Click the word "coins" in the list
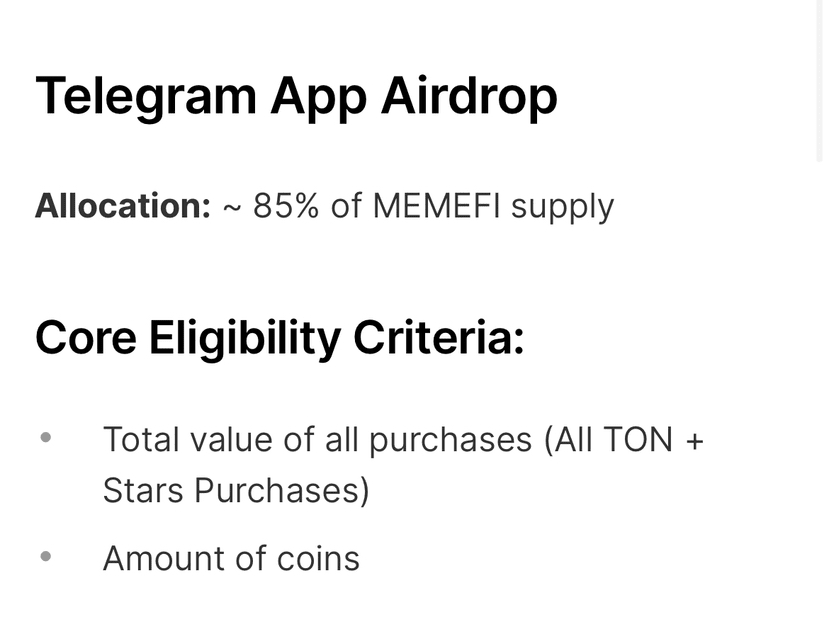 click(317, 557)
